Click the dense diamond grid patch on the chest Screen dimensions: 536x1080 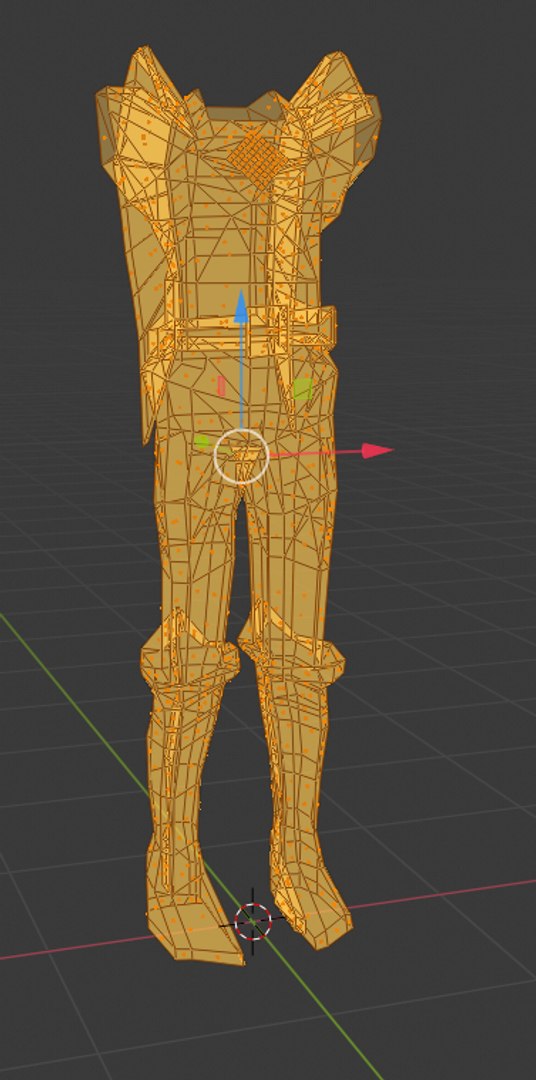pyautogui.click(x=258, y=158)
